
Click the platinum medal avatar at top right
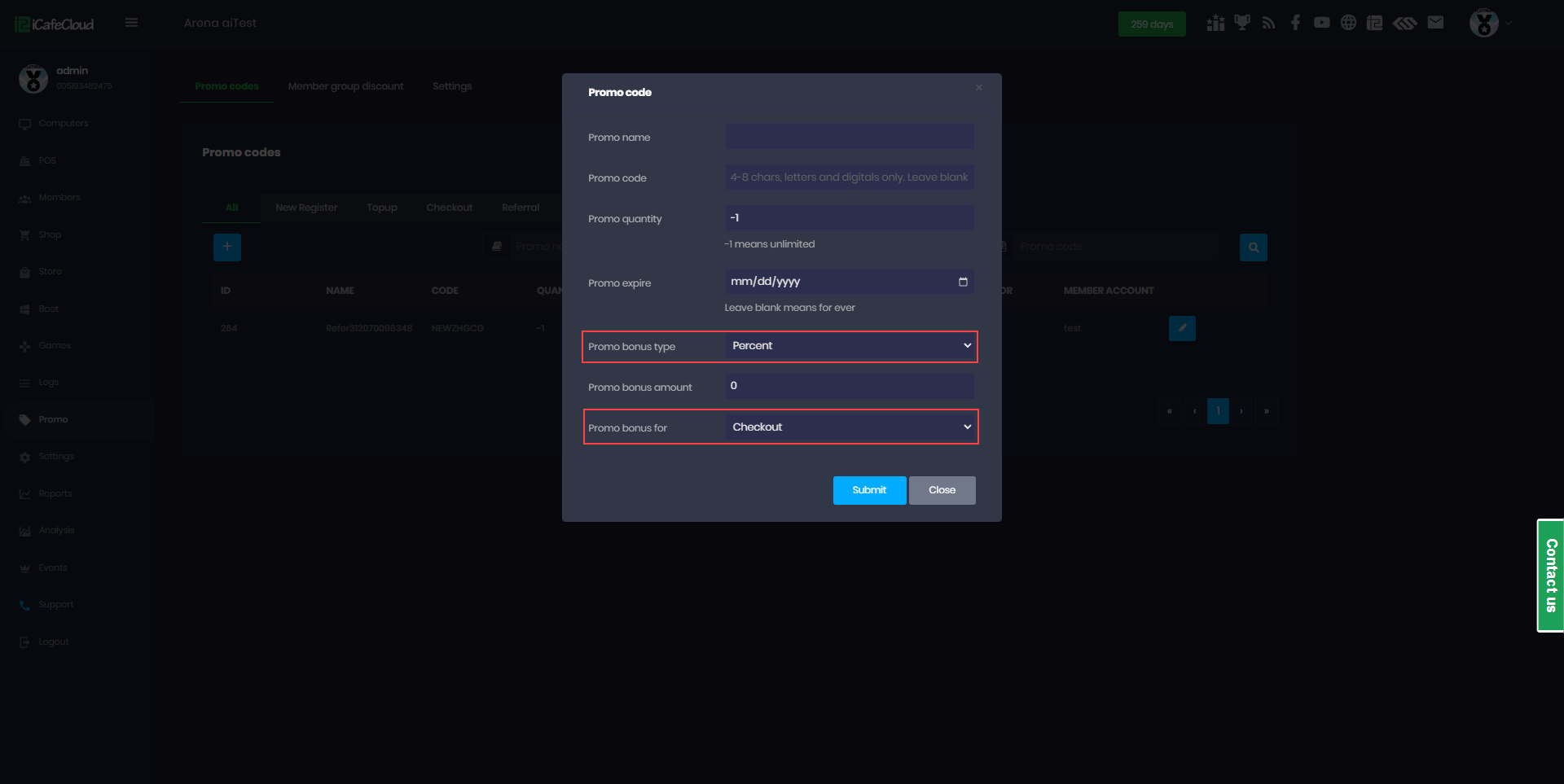(x=1483, y=23)
